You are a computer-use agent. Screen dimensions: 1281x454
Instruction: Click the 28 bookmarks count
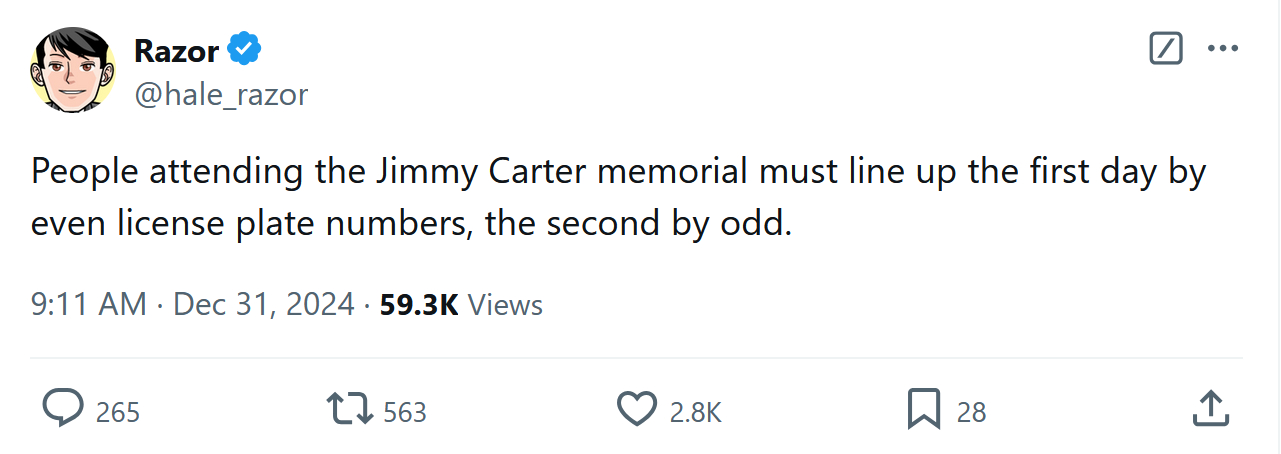[x=971, y=412]
